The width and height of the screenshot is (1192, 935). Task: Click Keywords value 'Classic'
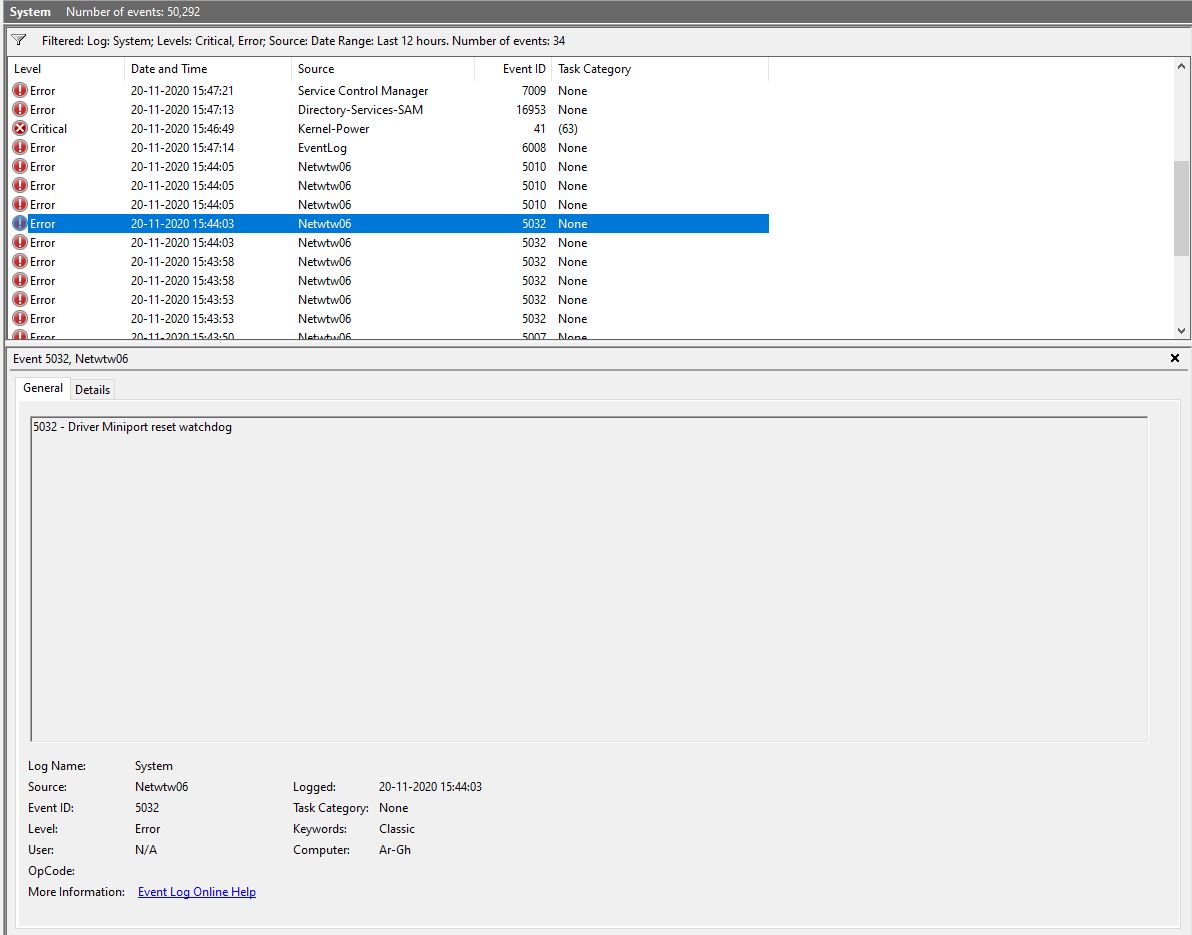(397, 829)
